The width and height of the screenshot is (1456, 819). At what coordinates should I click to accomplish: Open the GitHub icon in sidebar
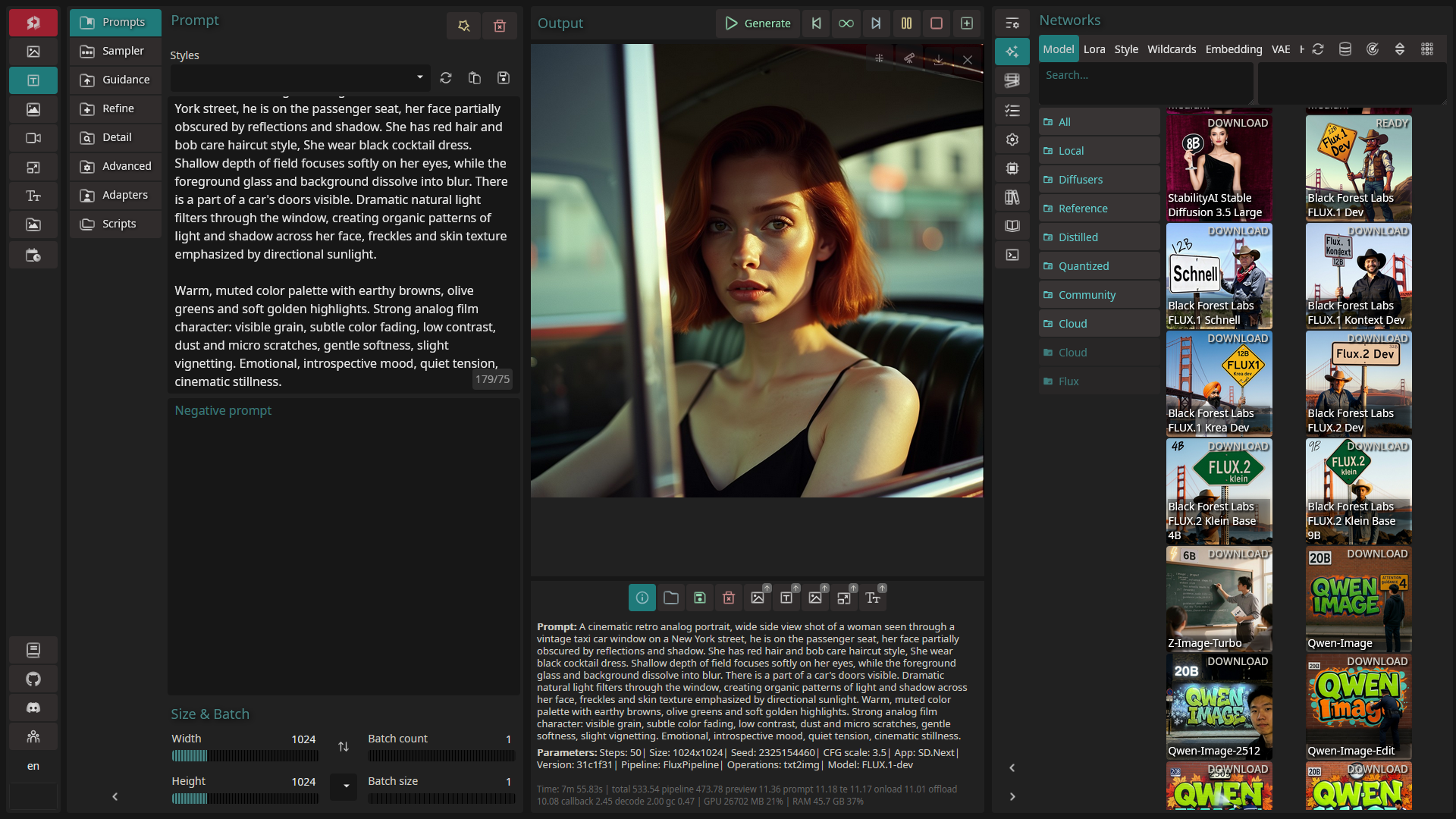pyautogui.click(x=33, y=679)
